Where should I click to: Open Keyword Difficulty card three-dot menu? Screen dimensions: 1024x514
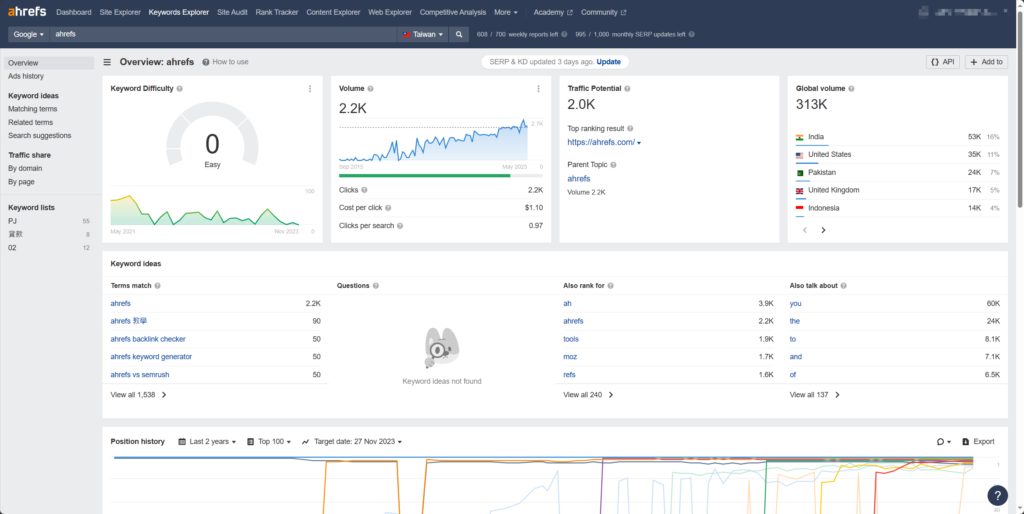(x=310, y=89)
